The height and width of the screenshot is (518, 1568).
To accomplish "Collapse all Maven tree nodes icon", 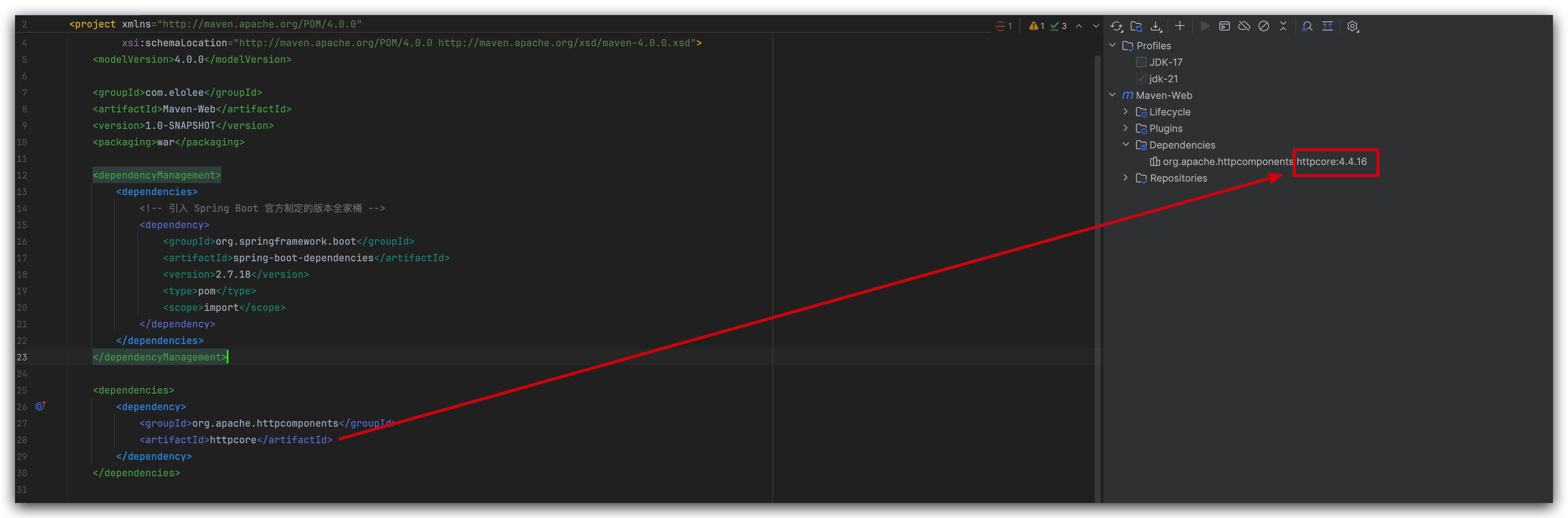I will click(x=1283, y=26).
